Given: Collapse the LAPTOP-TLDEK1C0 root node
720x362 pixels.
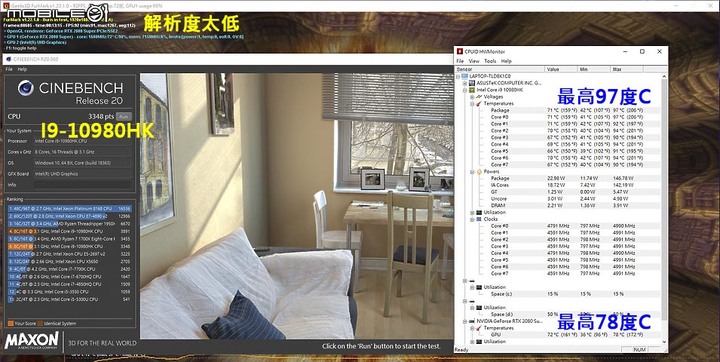Looking at the screenshot, I should click(x=459, y=76).
